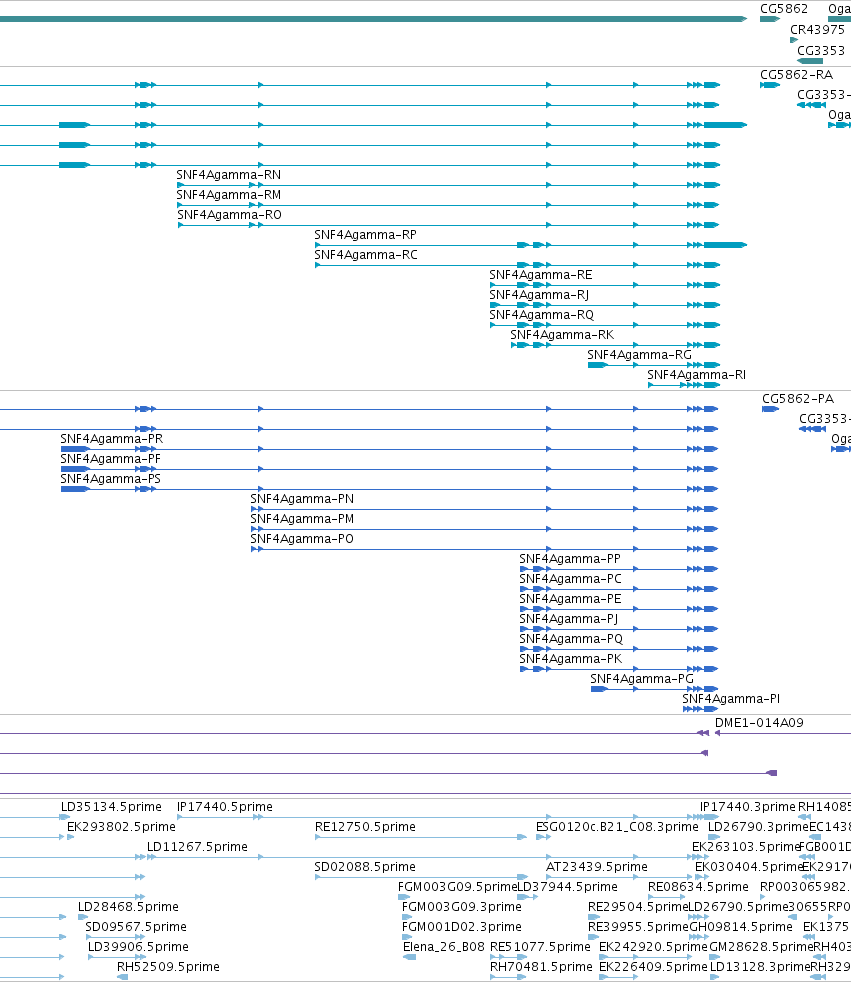Select EST RH70481.5prime
Viewport: 851px width, 982px height.
(x=541, y=968)
